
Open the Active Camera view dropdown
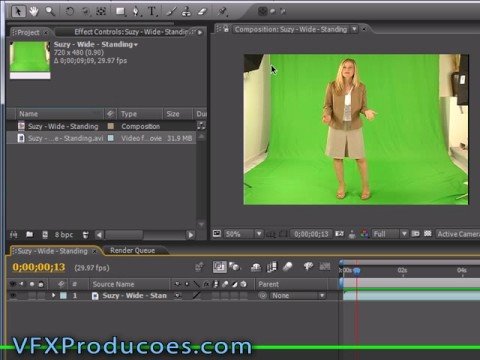pos(458,234)
